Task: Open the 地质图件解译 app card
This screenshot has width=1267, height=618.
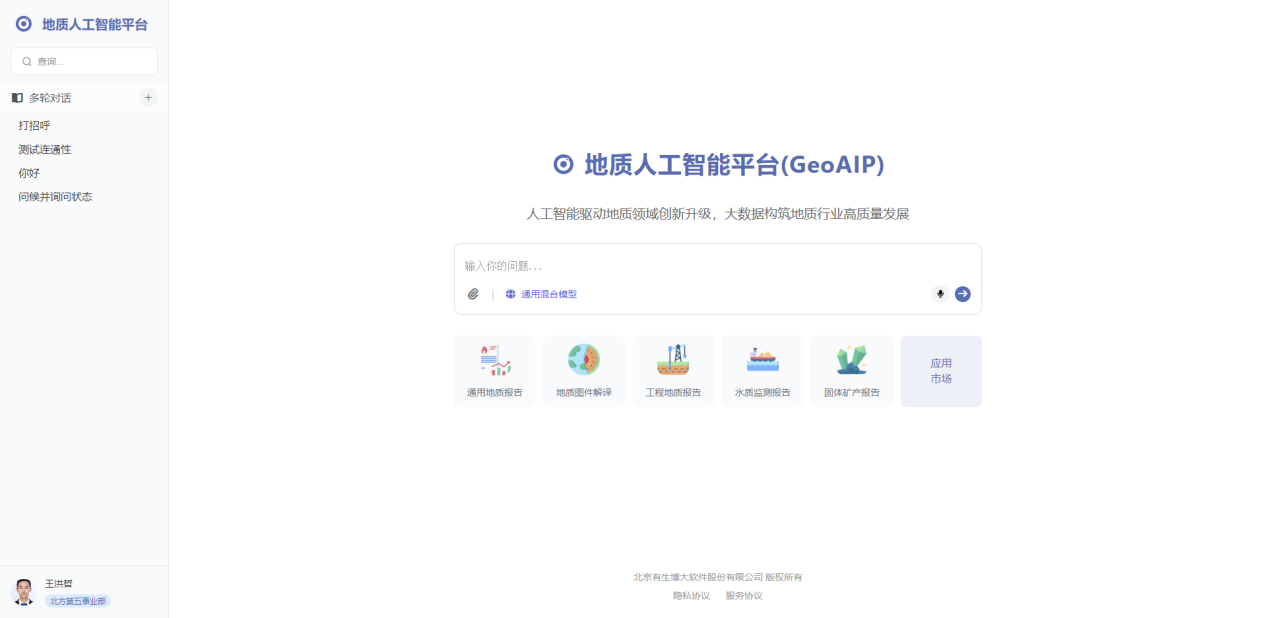Action: click(x=584, y=371)
